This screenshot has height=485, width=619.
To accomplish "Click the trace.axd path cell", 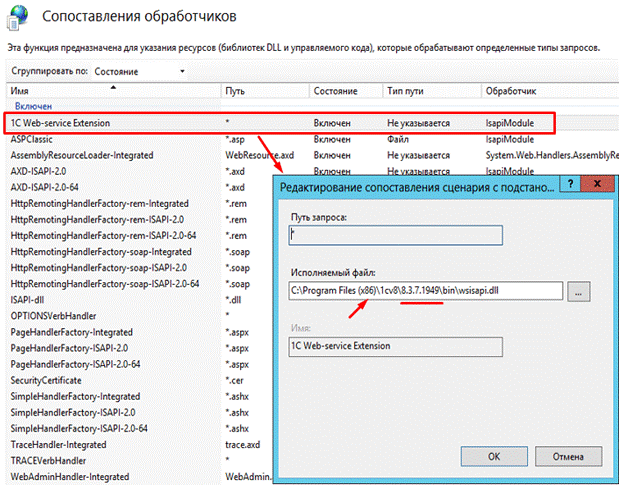I will tap(242, 445).
